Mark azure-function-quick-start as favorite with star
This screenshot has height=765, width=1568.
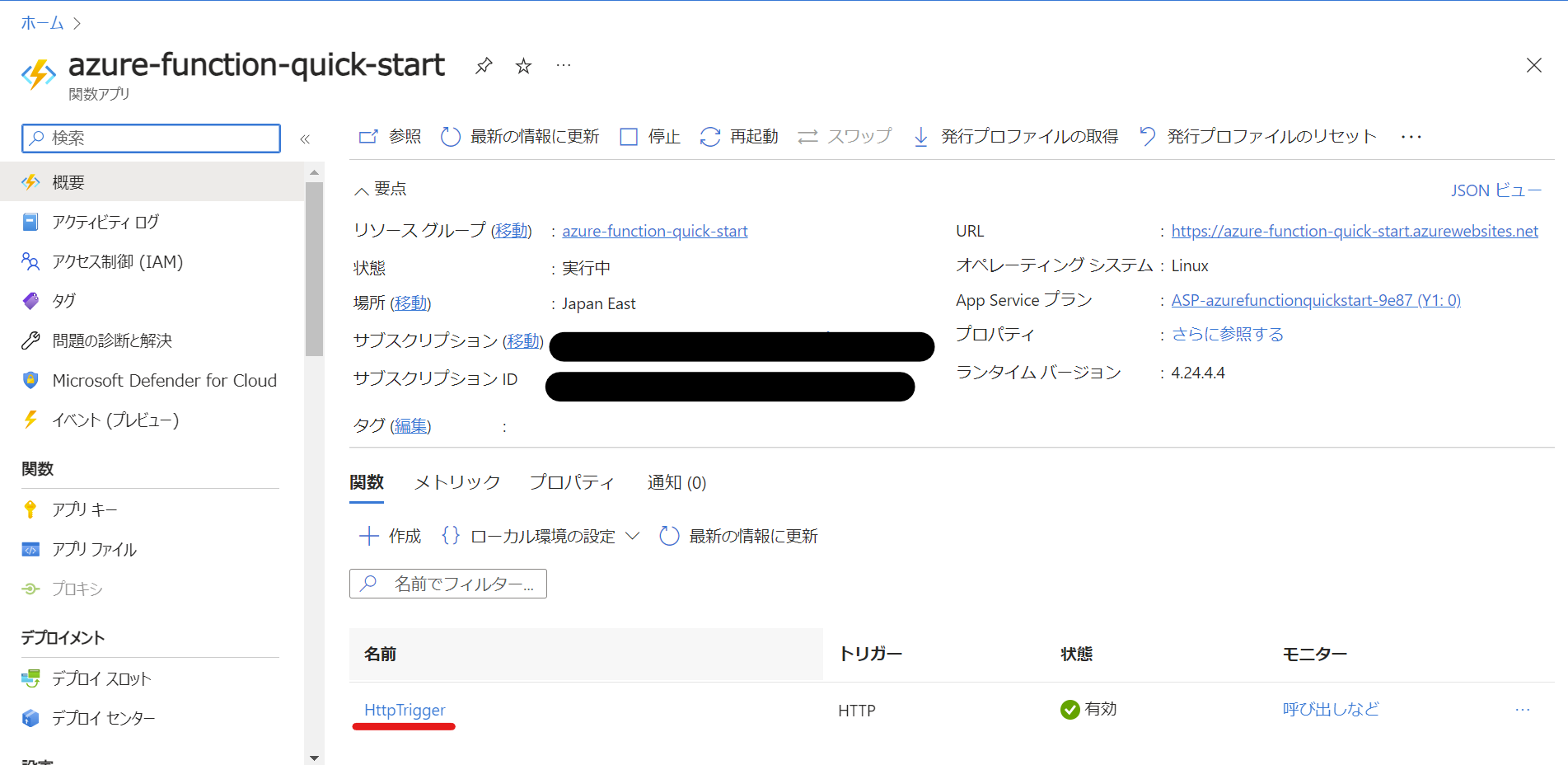[523, 66]
